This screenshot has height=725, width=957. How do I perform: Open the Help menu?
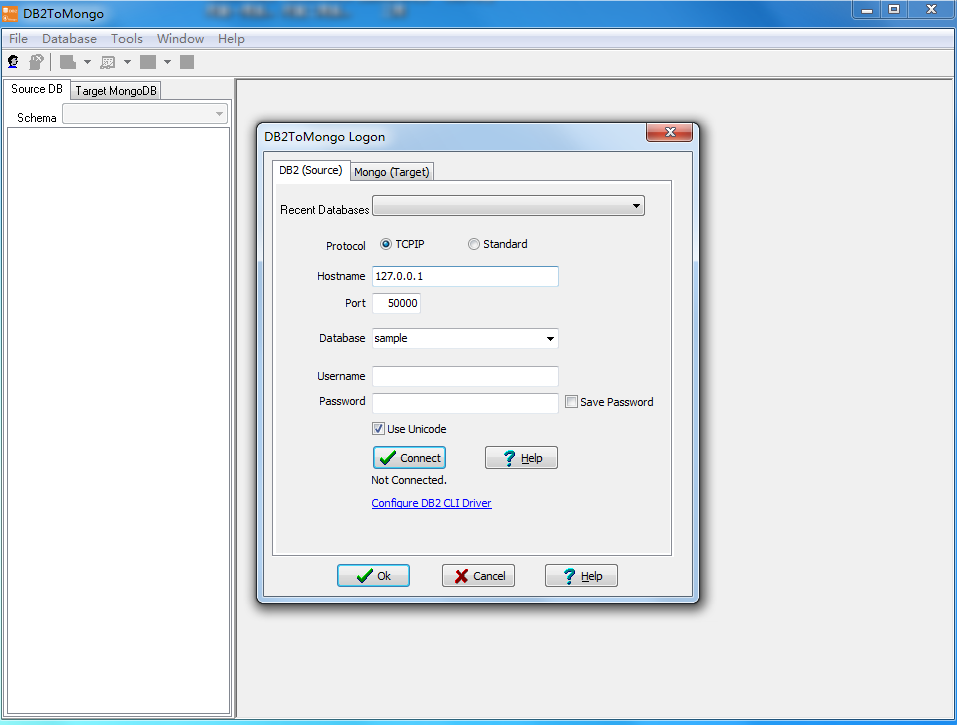(x=231, y=38)
